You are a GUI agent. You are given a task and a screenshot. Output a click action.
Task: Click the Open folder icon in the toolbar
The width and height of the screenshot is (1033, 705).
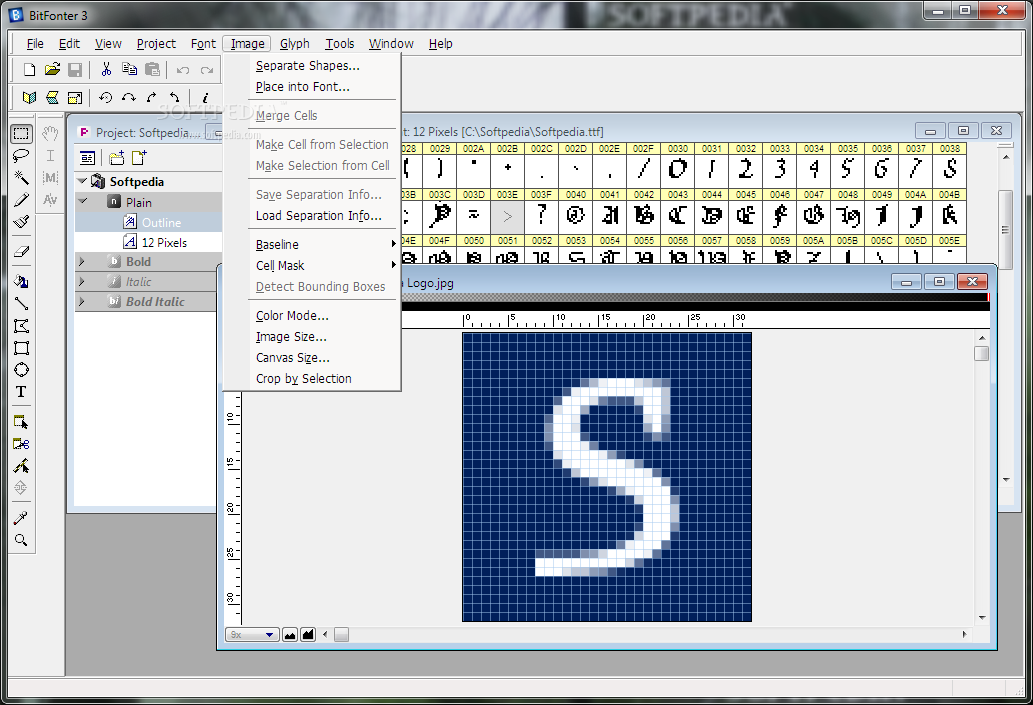click(53, 69)
